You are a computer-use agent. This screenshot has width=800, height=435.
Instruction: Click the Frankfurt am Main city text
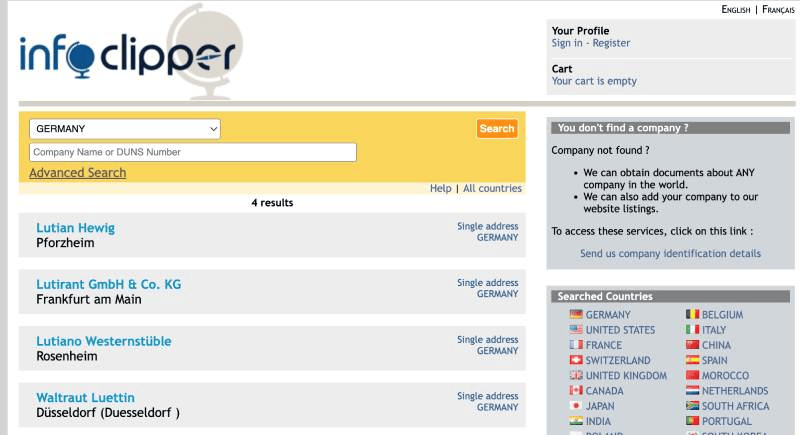(89, 300)
